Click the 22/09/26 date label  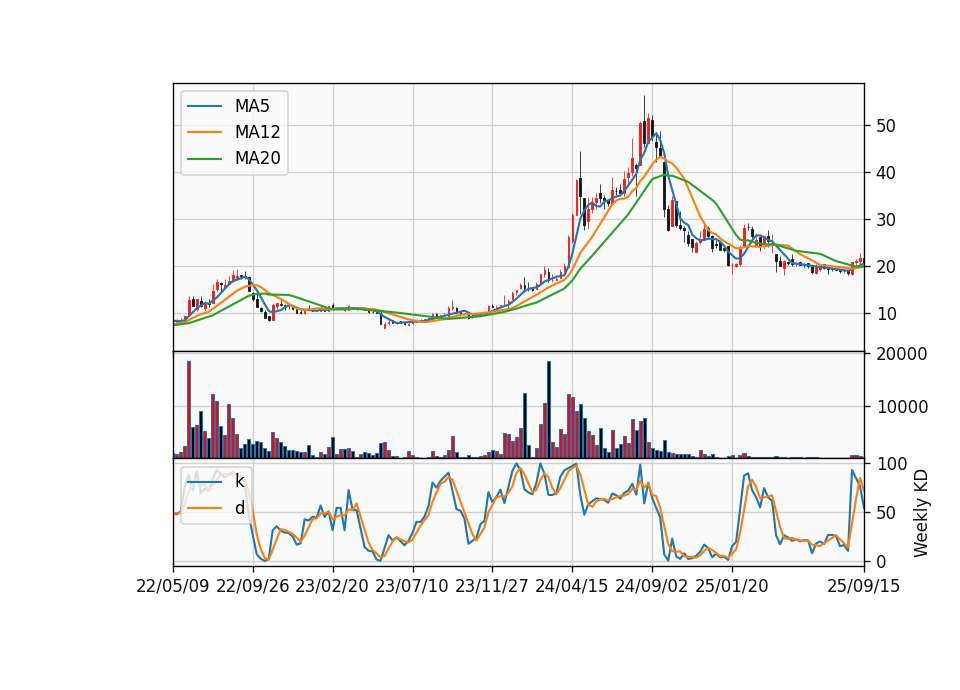(253, 586)
